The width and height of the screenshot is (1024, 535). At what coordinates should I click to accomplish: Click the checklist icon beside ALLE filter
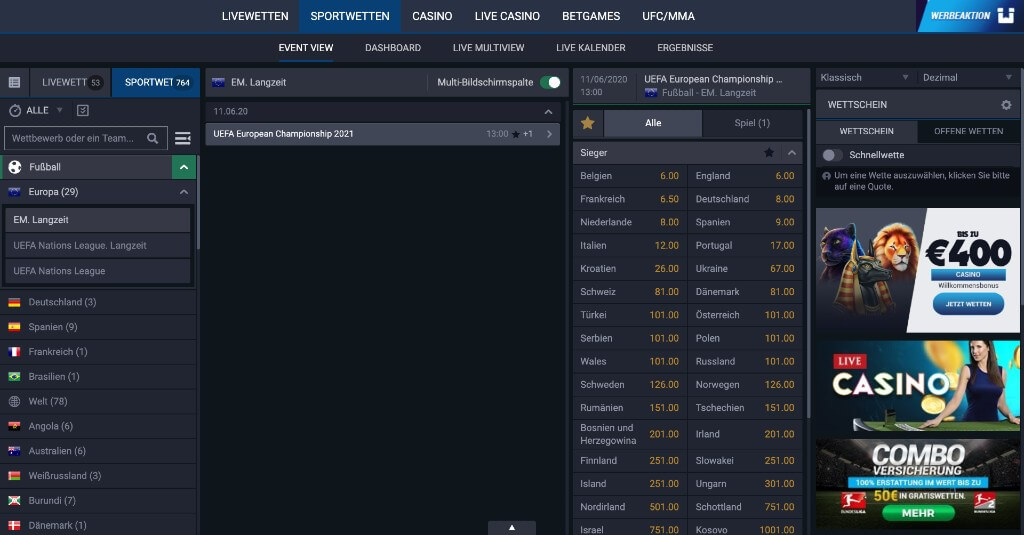83,110
